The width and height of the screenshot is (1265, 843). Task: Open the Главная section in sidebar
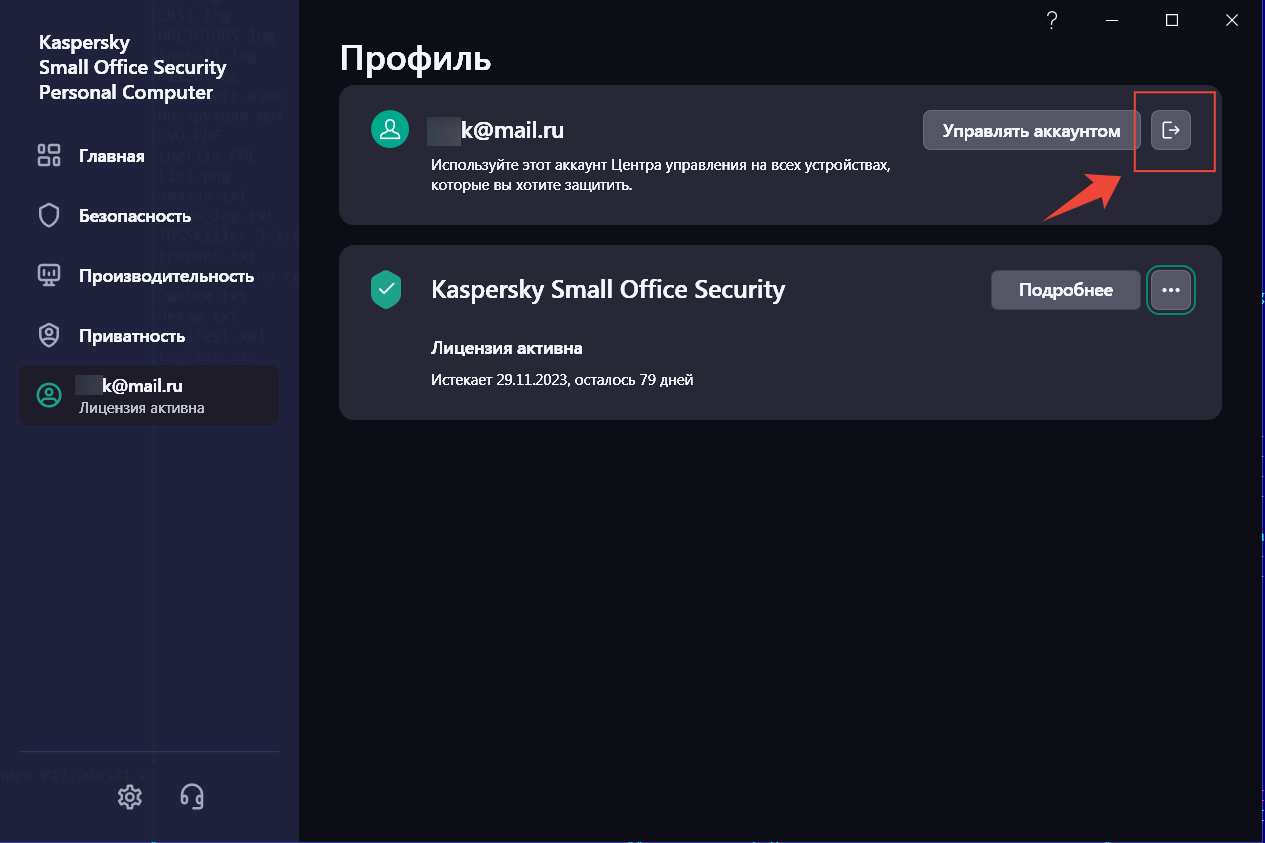(x=148, y=156)
